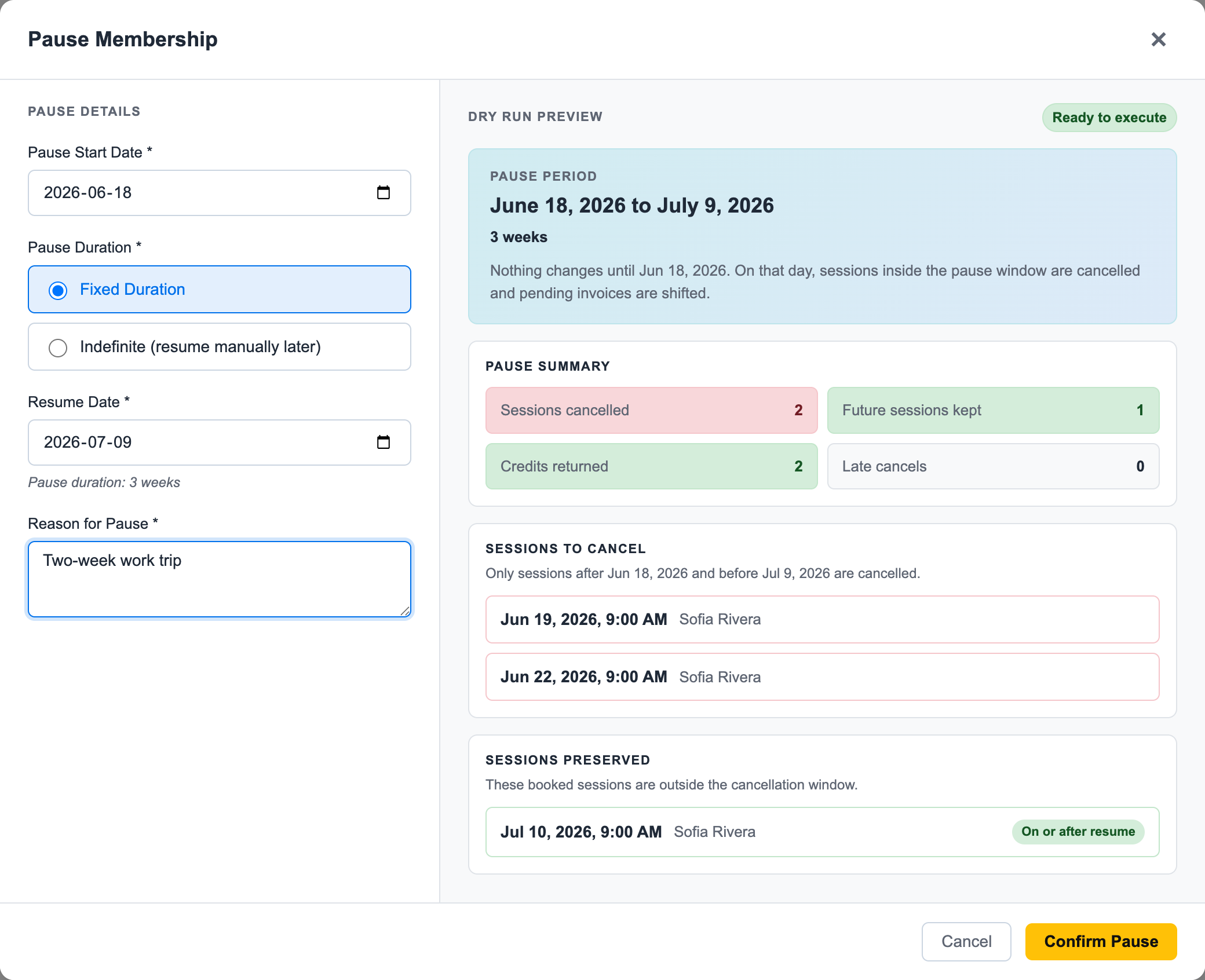
Task: Select Indefinite (resume manually later) option
Action: click(220, 347)
